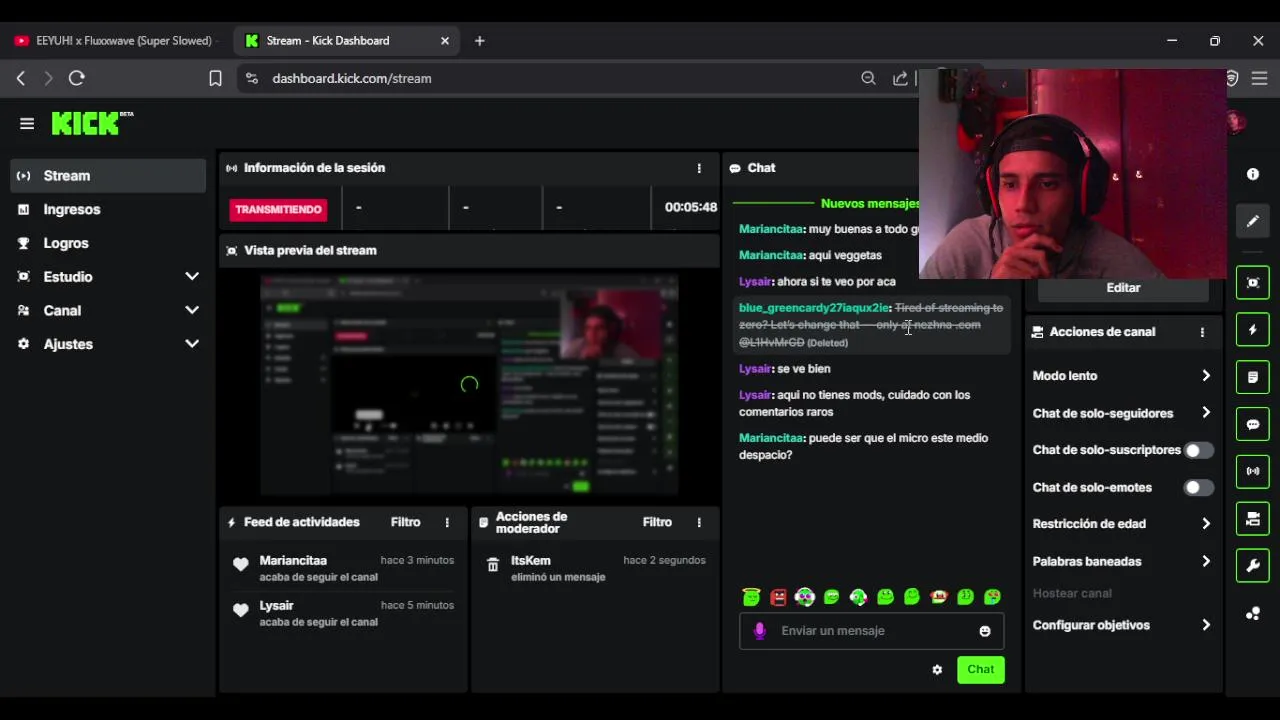The height and width of the screenshot is (720, 1280).
Task: Toggle the camera/channel panel icon in right toolbar
Action: click(1253, 519)
